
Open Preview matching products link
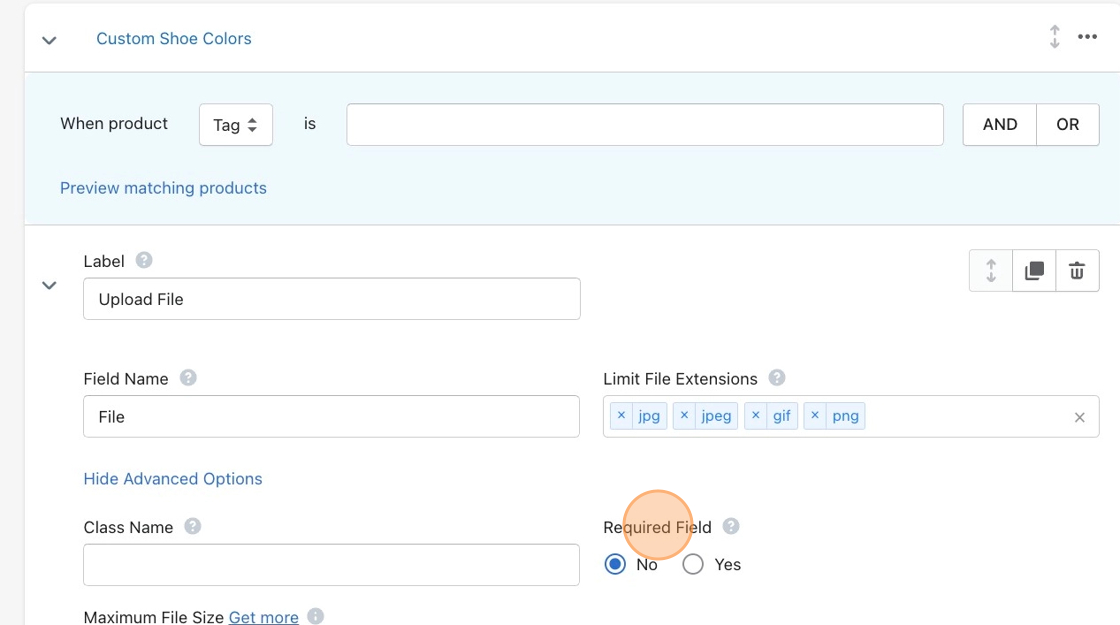point(163,188)
